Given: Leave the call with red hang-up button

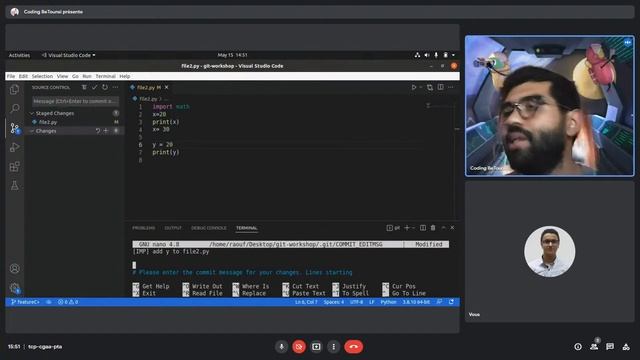Looking at the screenshot, I should pos(353,347).
